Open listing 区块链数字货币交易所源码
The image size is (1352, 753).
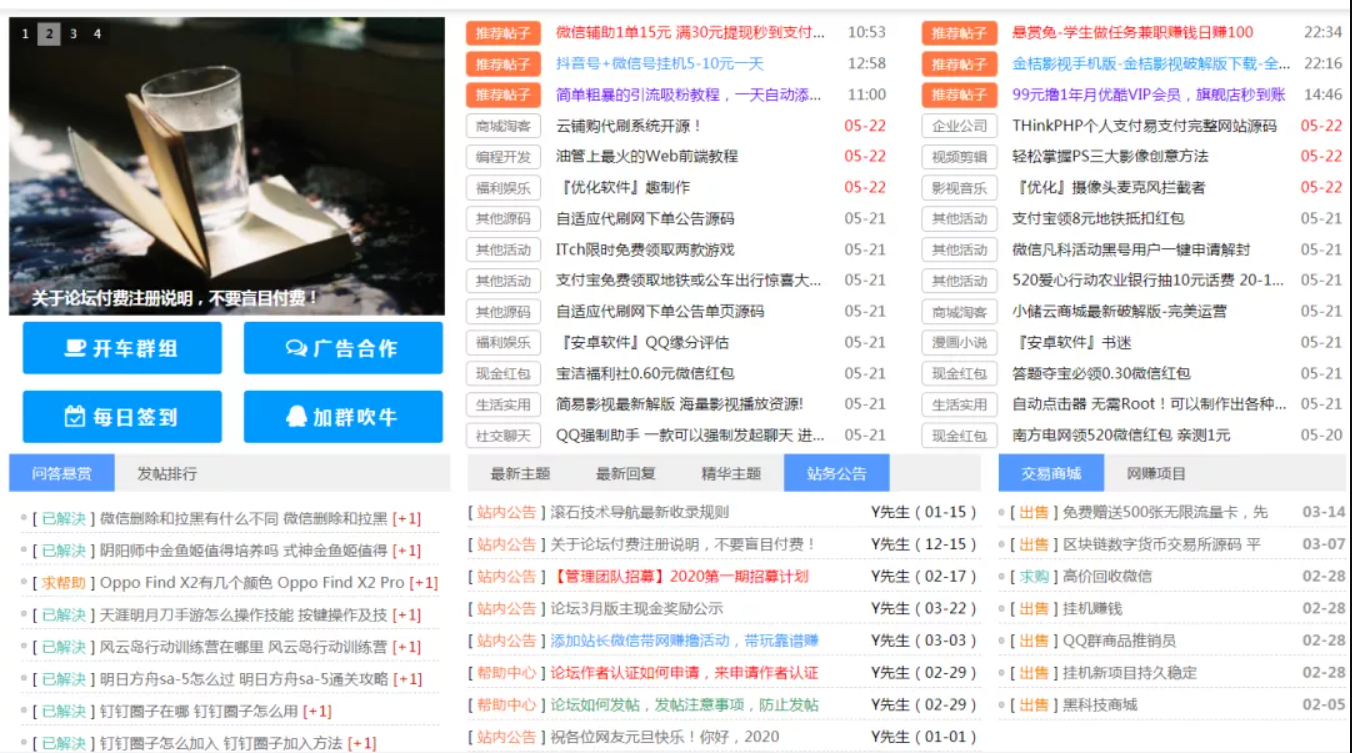tap(1161, 544)
